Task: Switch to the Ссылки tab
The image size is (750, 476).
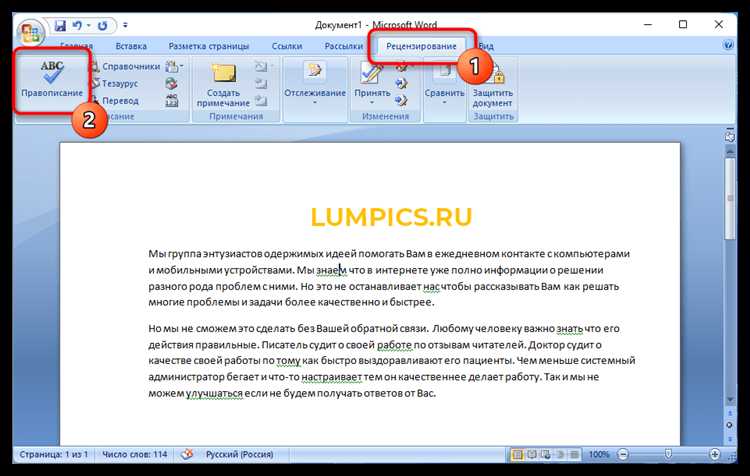Action: pyautogui.click(x=287, y=46)
